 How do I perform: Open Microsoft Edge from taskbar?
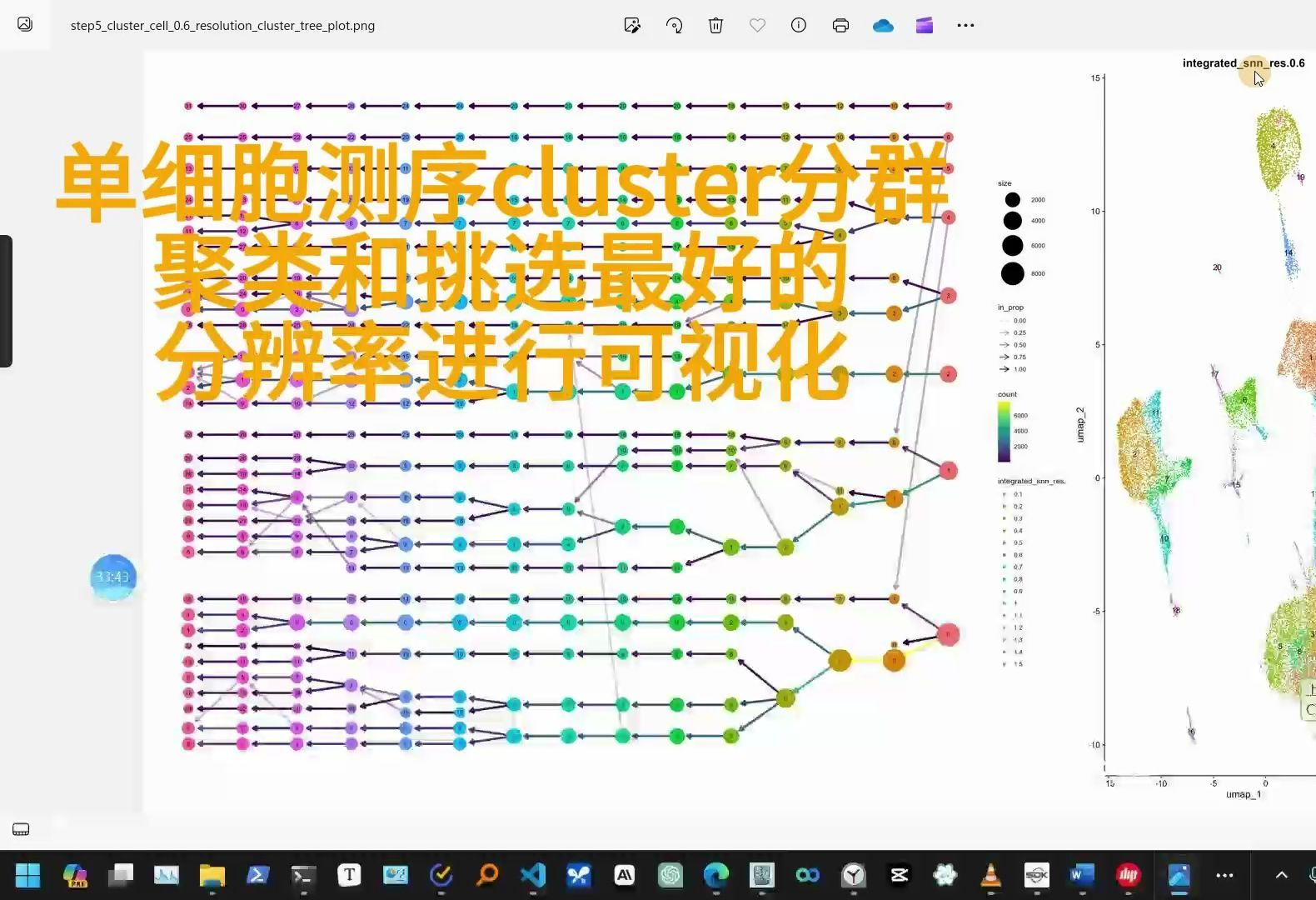pyautogui.click(x=715, y=875)
